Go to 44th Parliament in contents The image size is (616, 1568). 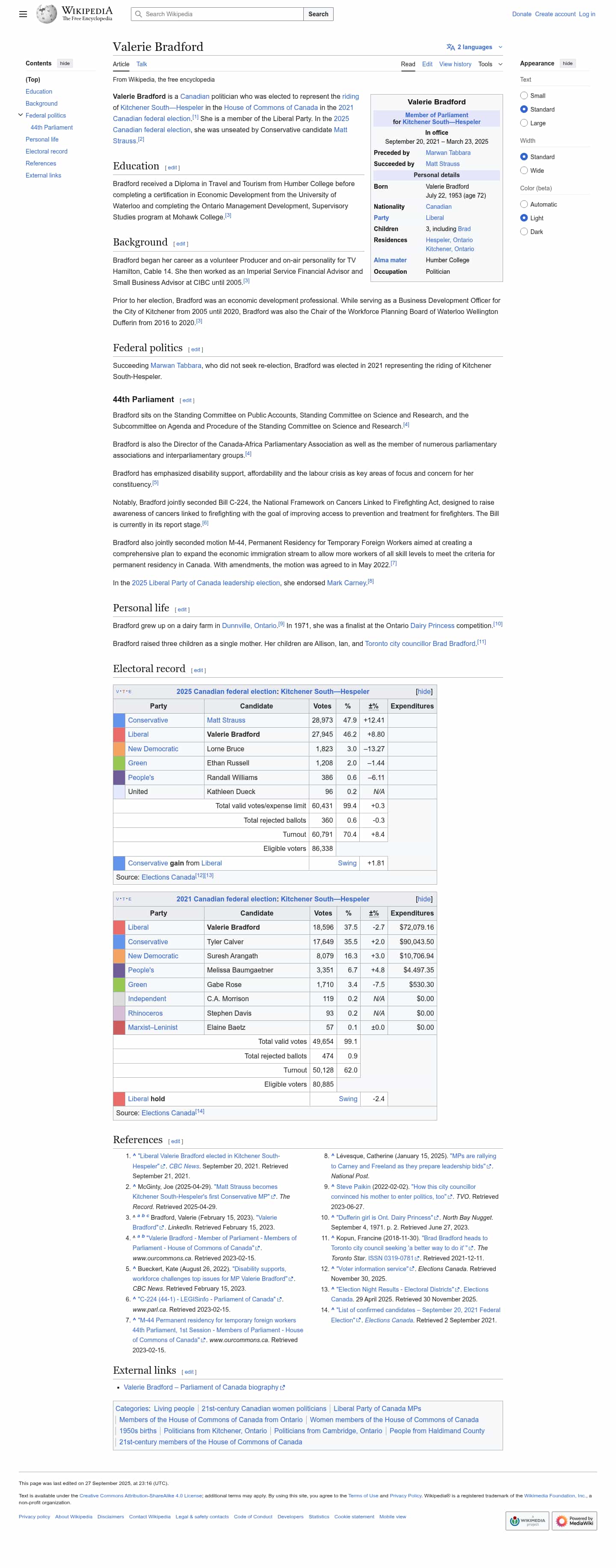point(51,128)
